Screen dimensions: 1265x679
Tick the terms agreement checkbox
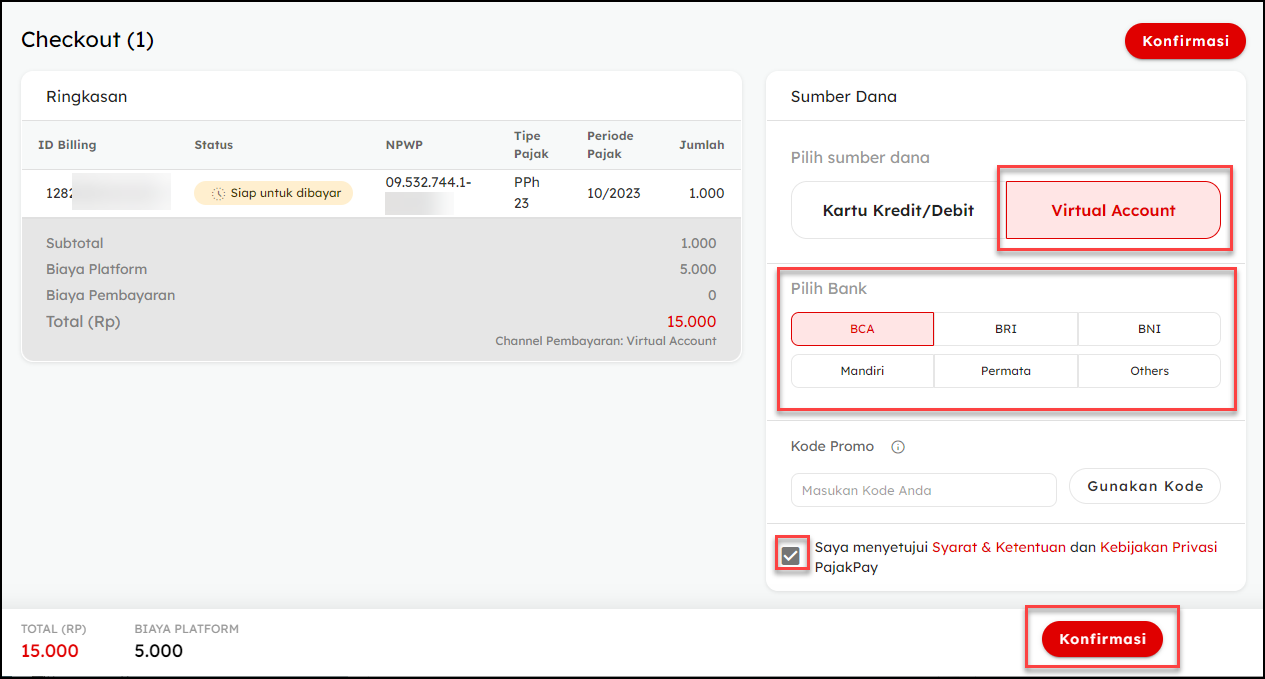click(x=791, y=556)
